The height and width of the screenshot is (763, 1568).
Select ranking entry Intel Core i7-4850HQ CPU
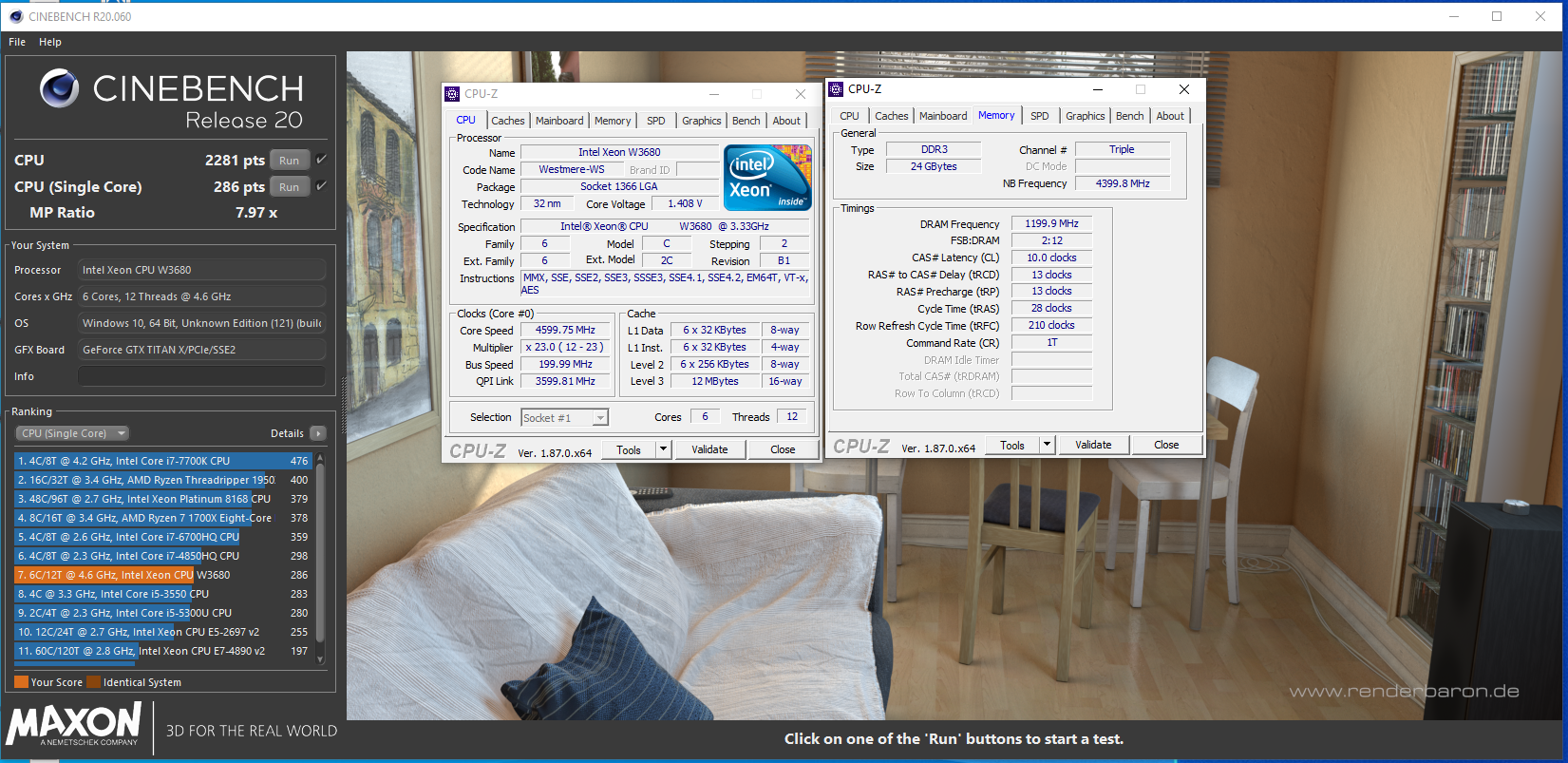163,556
